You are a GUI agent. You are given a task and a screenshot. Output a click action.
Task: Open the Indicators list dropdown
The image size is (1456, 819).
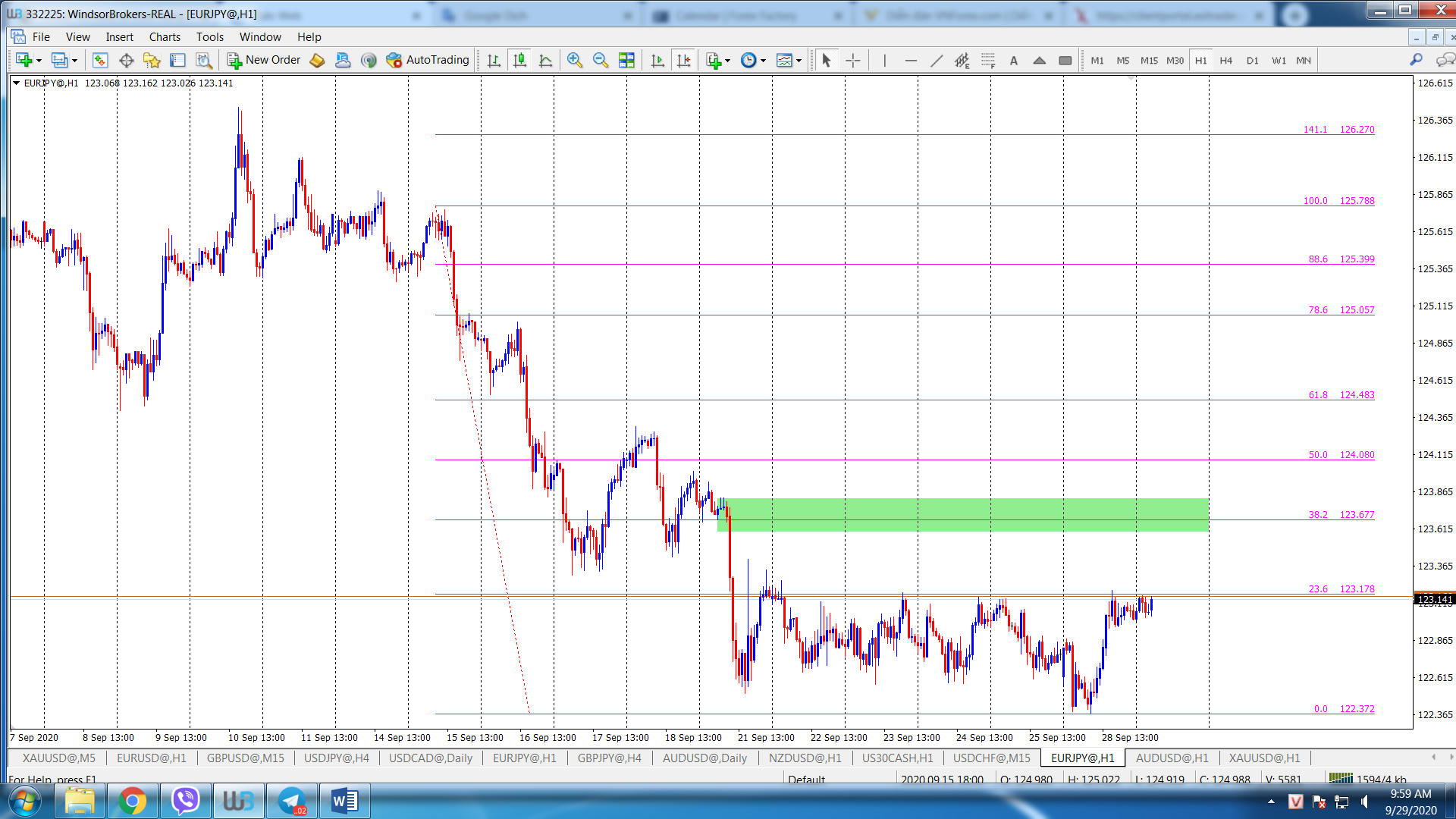pos(718,60)
